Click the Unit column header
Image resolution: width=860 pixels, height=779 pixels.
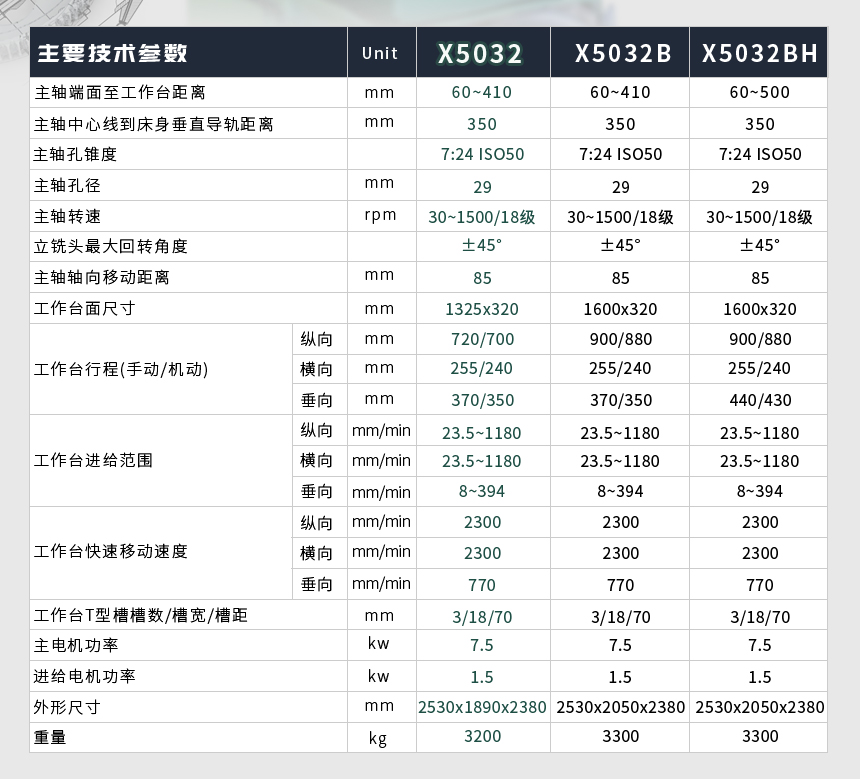coord(380,53)
